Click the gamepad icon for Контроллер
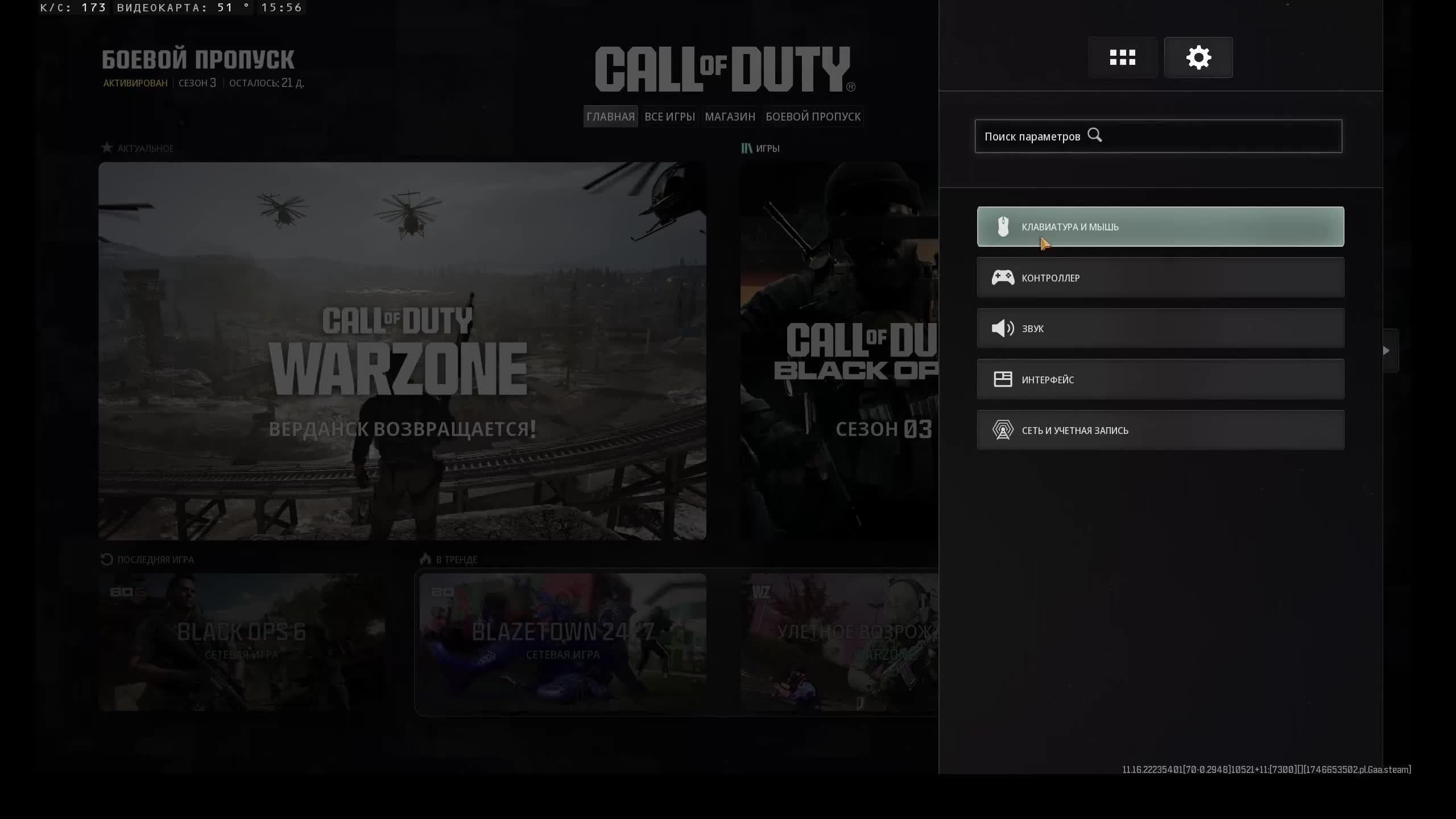This screenshot has width=1456, height=819. pos(1003,278)
